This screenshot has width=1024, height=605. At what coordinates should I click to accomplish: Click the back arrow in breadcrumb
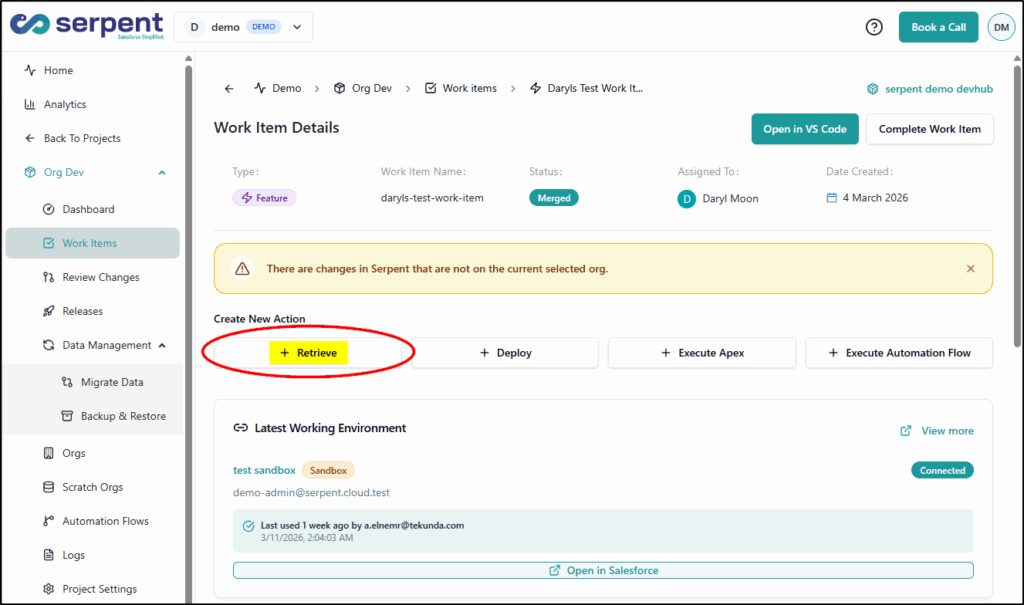click(229, 88)
